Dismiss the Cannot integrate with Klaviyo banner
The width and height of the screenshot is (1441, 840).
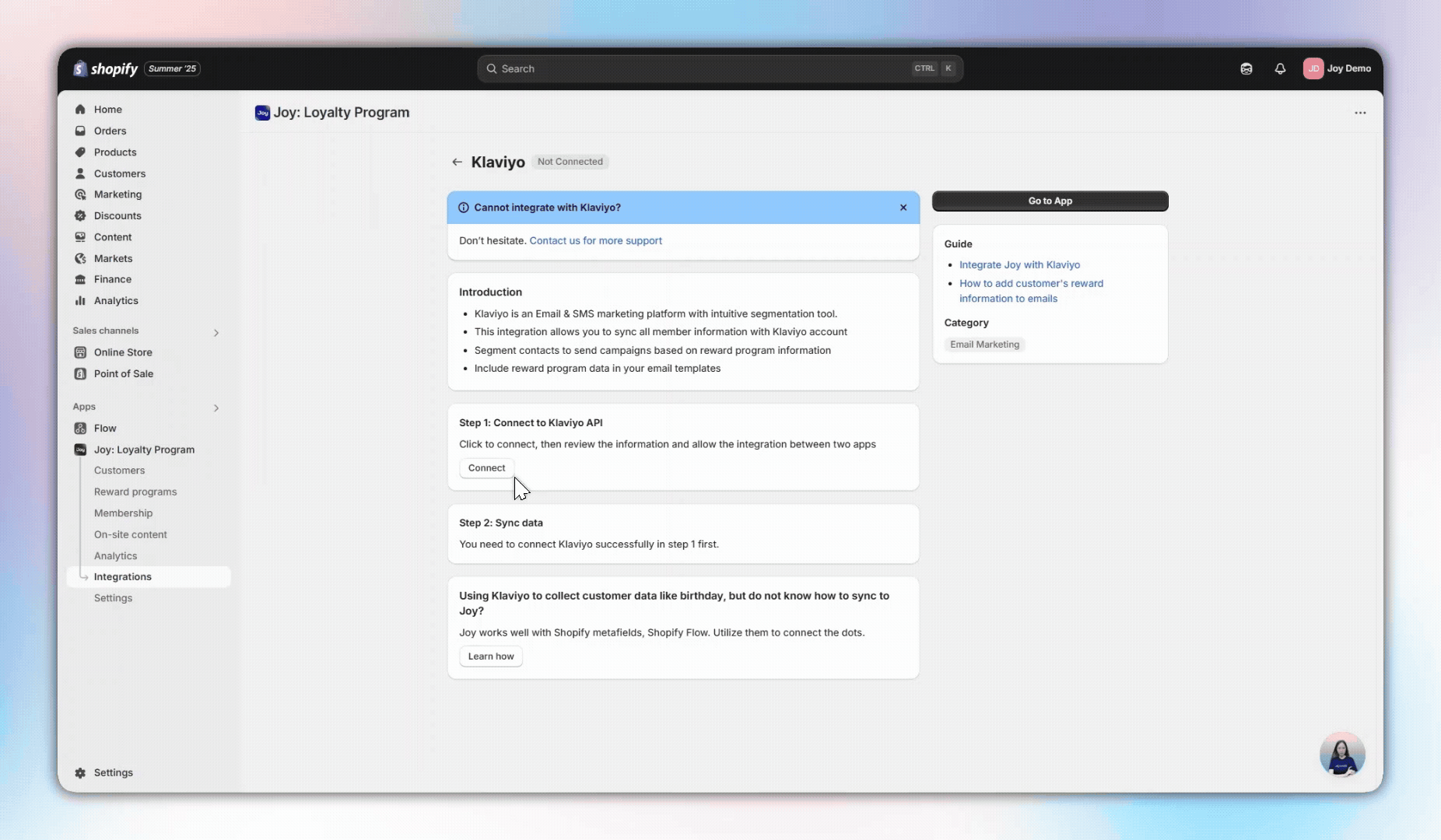point(903,208)
